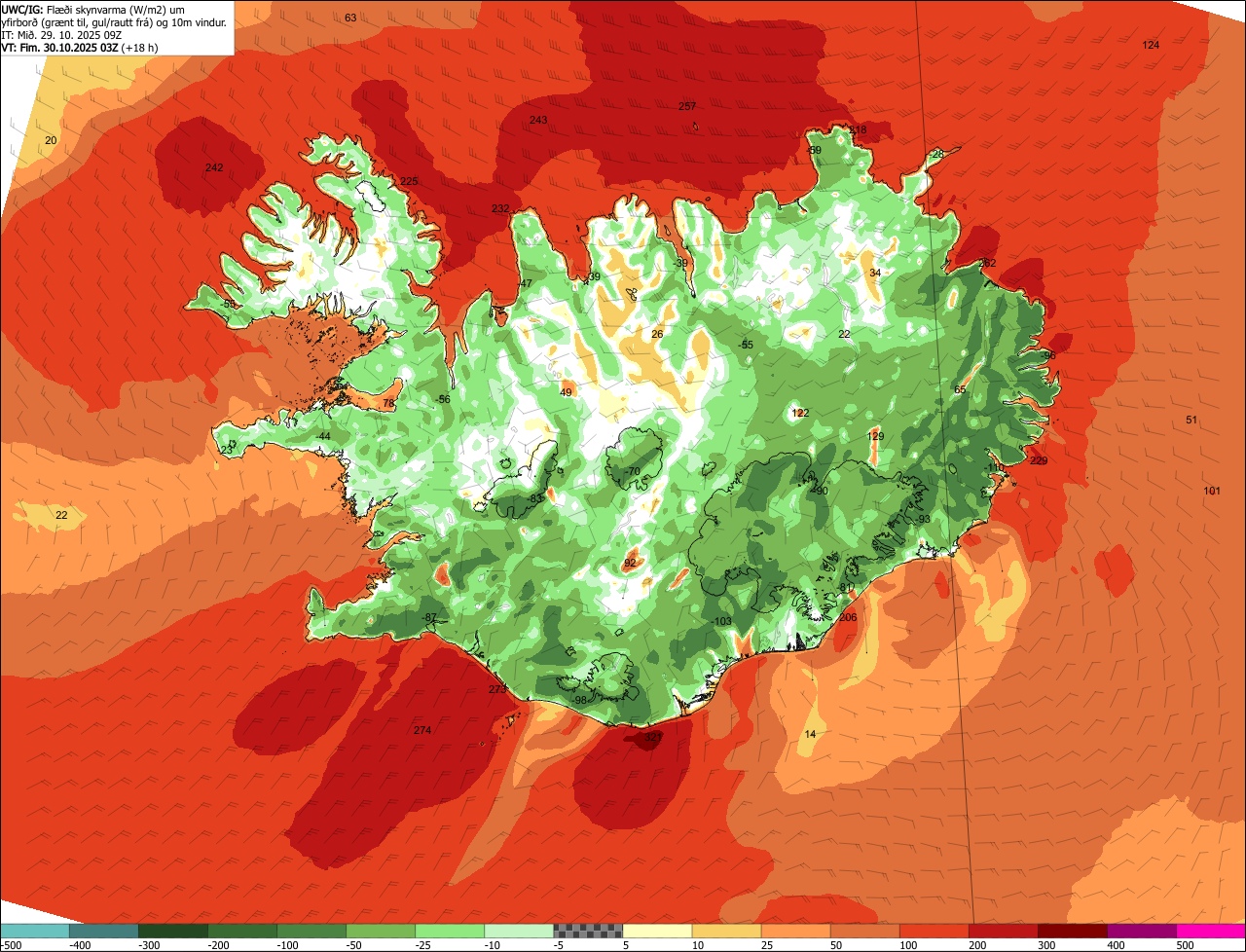The image size is (1246, 952).
Task: Click the map value '34' in northeast Iceland
Action: pyautogui.click(x=875, y=274)
